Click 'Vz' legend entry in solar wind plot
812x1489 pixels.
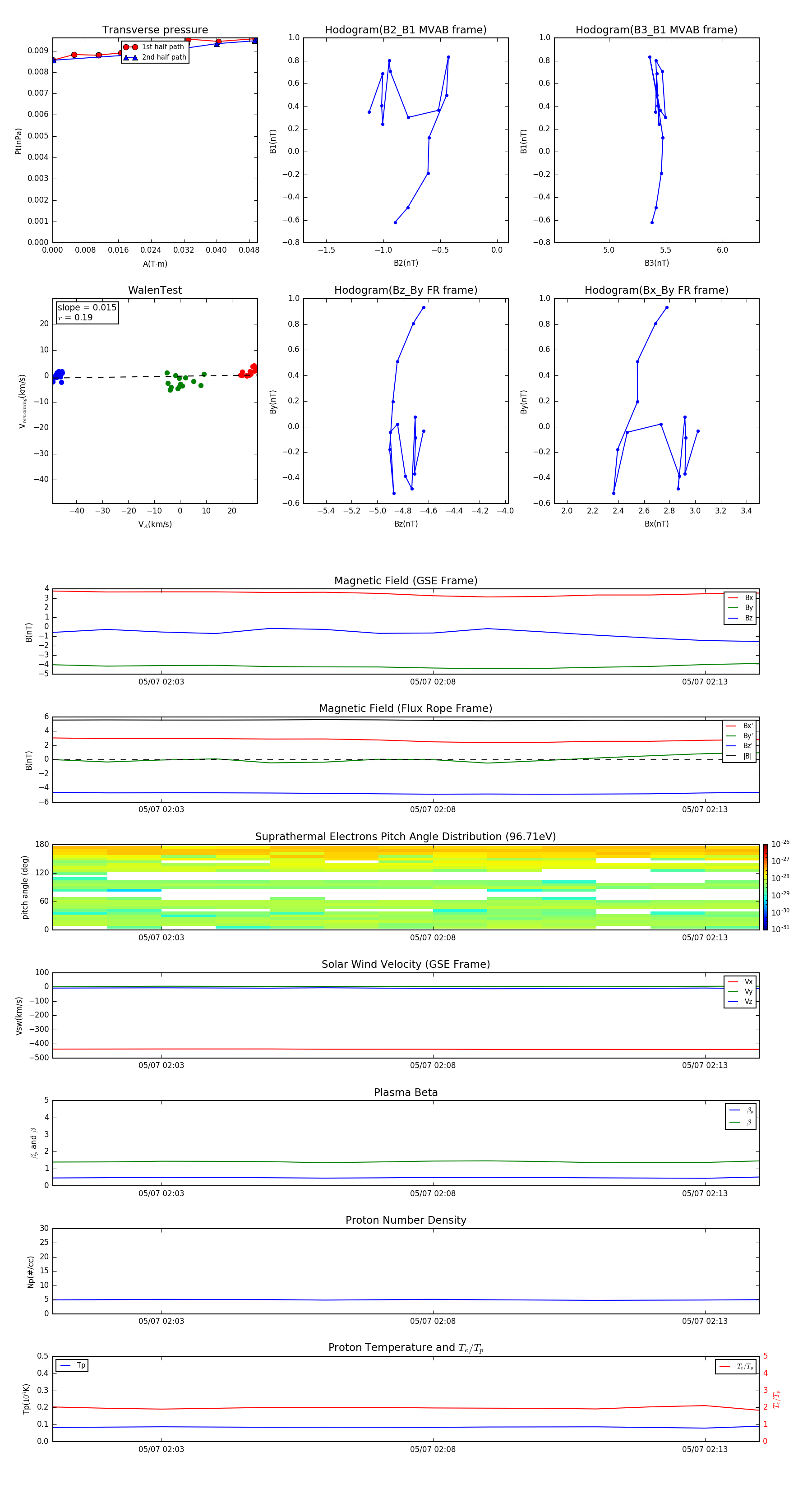(x=740, y=1002)
